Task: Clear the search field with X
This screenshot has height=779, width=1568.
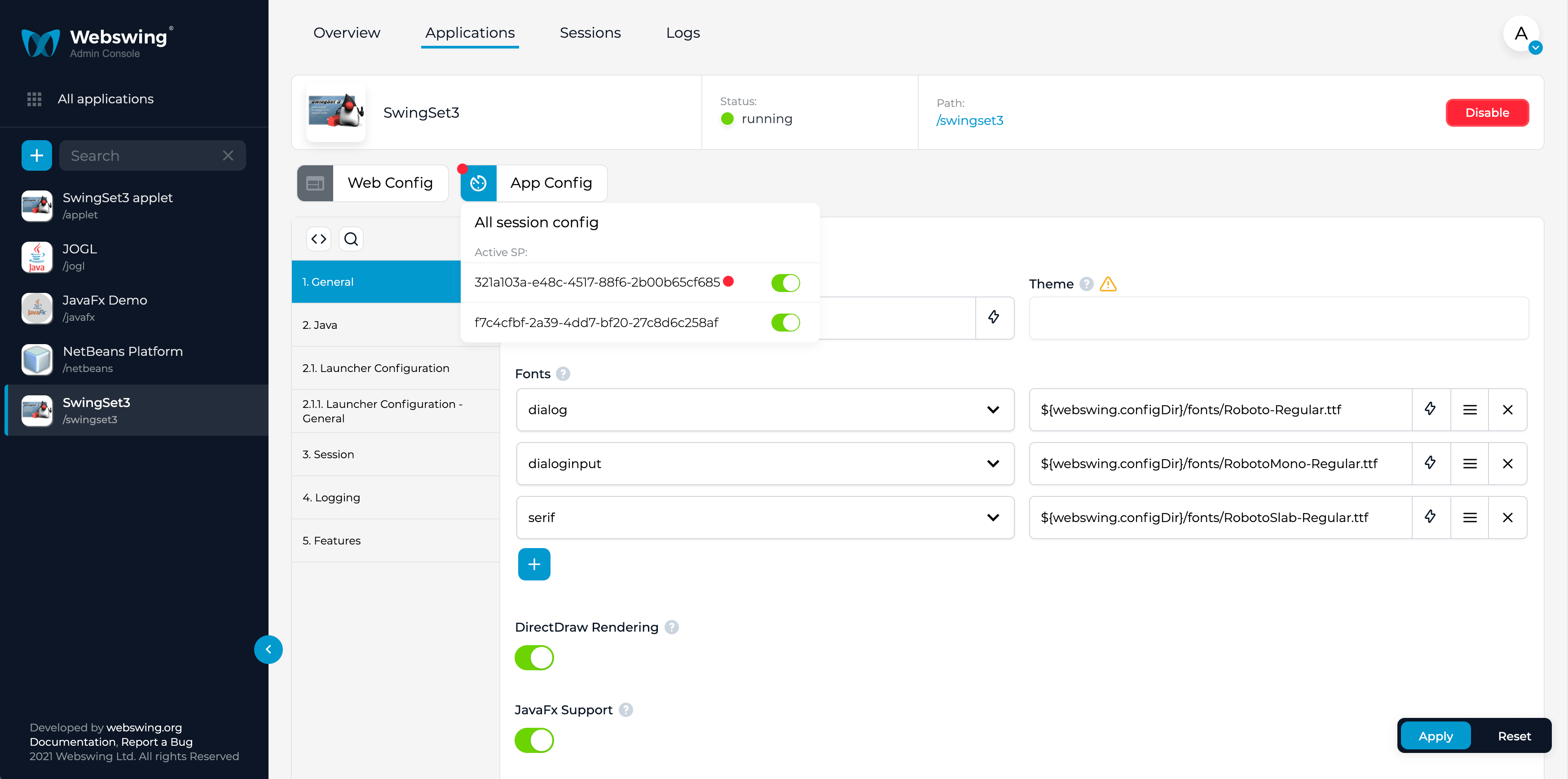Action: (228, 155)
